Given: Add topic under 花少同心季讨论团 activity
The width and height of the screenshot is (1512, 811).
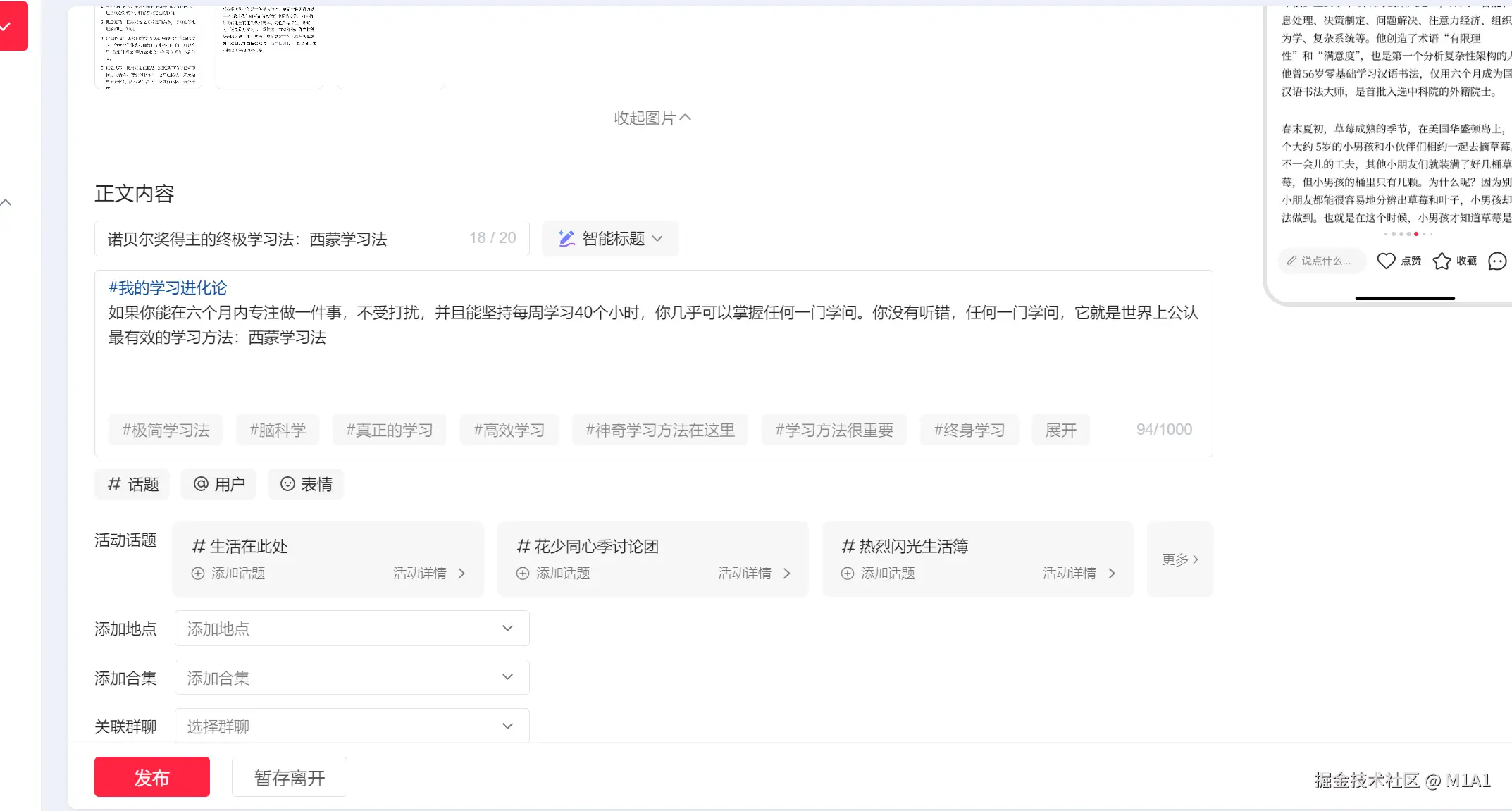Looking at the screenshot, I should click(x=553, y=574).
